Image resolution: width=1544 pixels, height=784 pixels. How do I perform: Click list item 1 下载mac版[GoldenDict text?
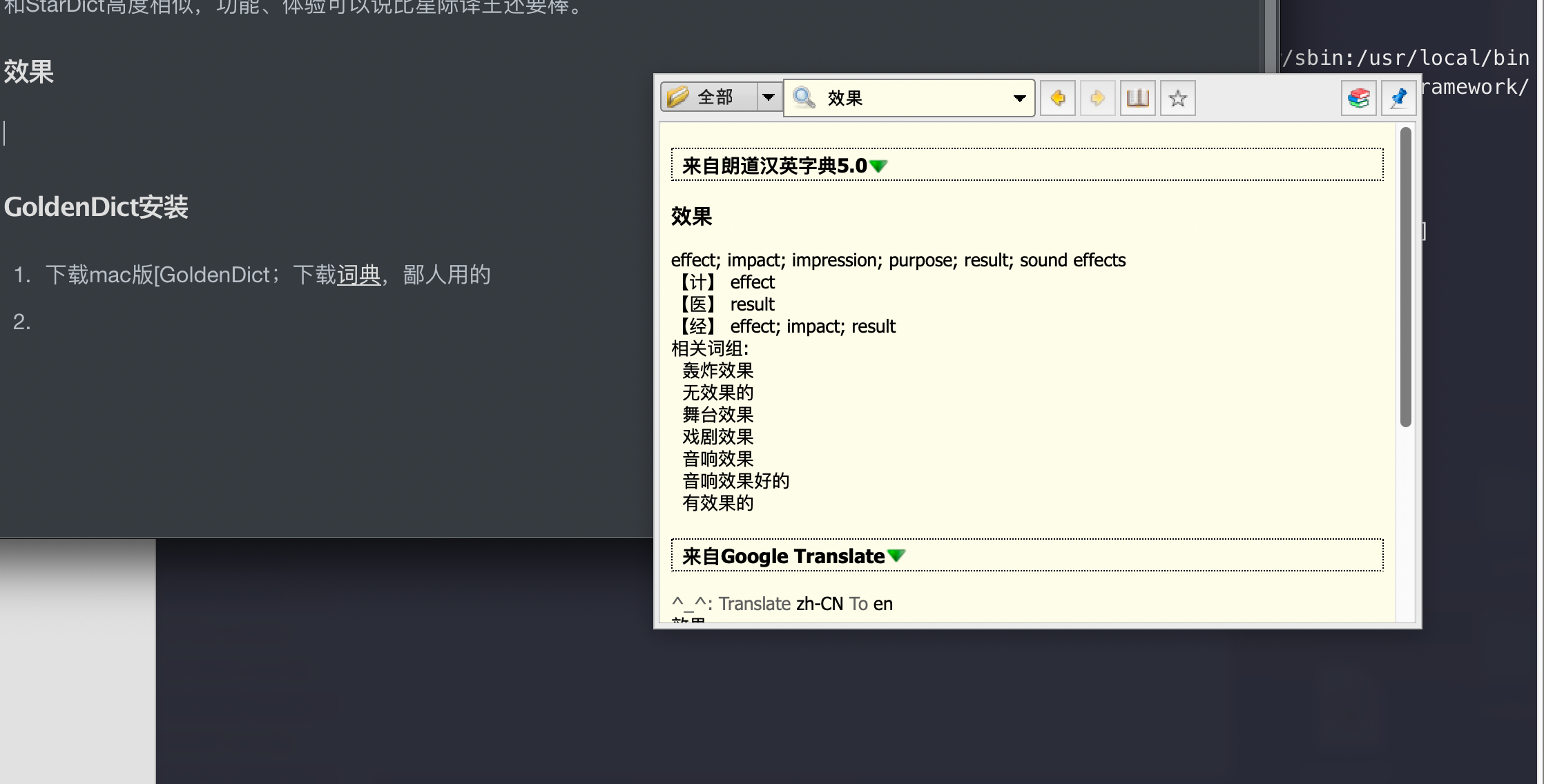[x=268, y=275]
